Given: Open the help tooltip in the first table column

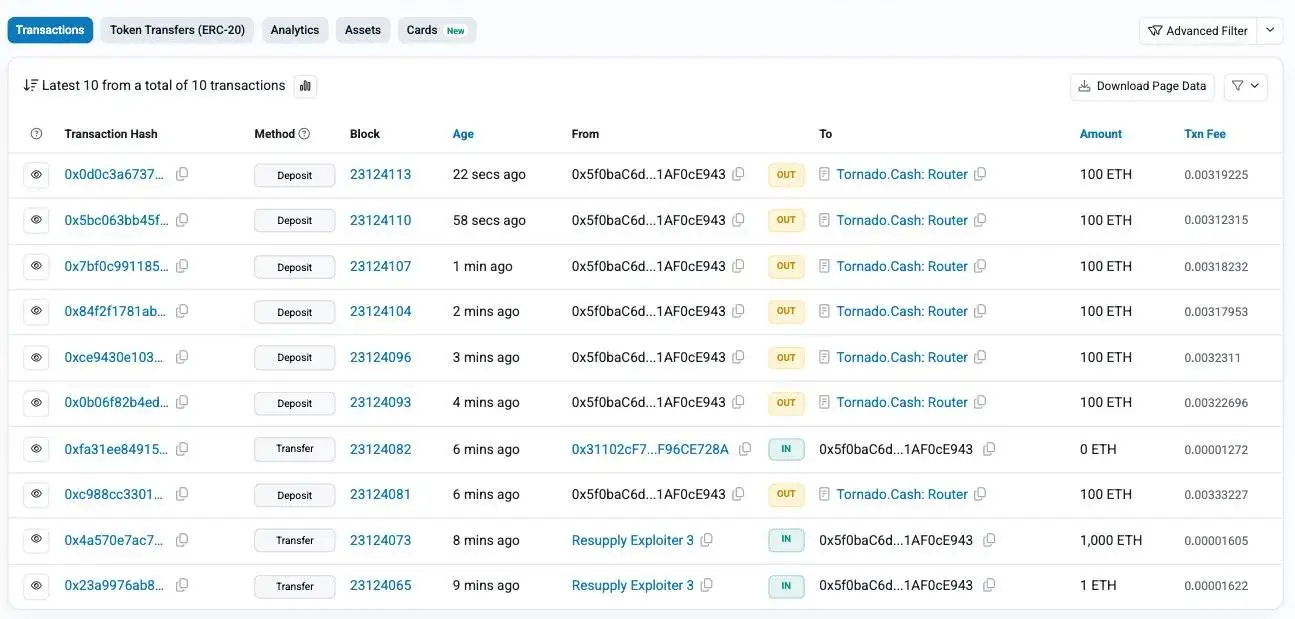Looking at the screenshot, I should point(36,133).
